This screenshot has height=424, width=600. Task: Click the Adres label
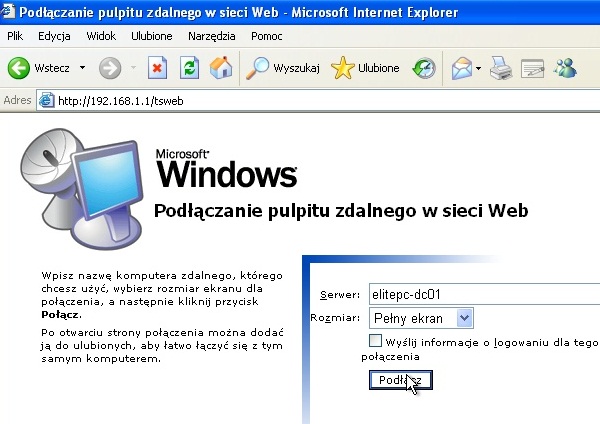tap(17, 100)
